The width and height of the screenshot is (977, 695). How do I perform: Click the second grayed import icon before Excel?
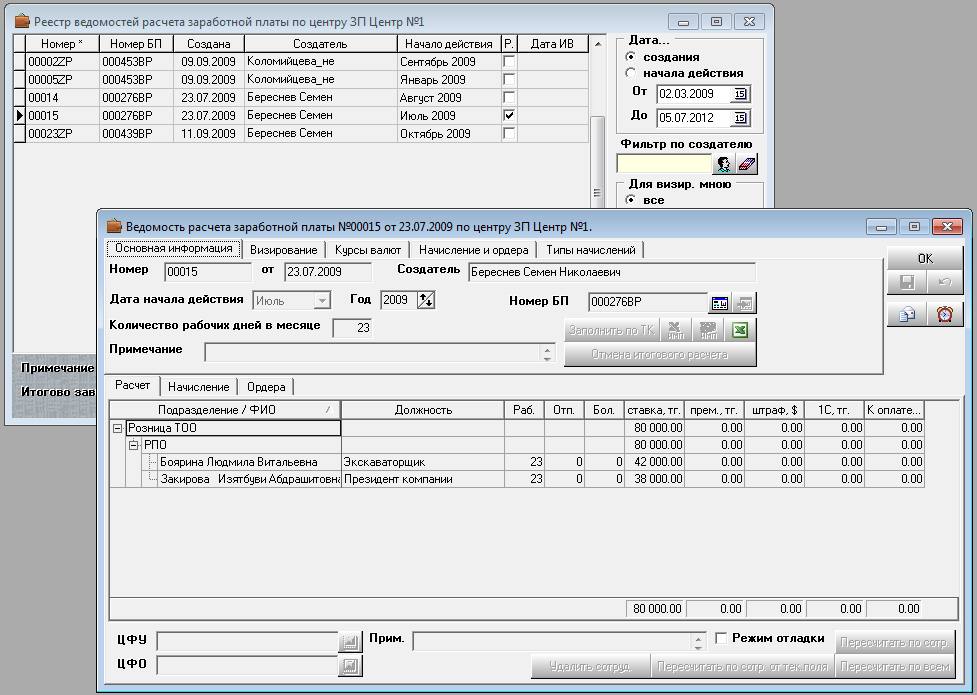(708, 330)
